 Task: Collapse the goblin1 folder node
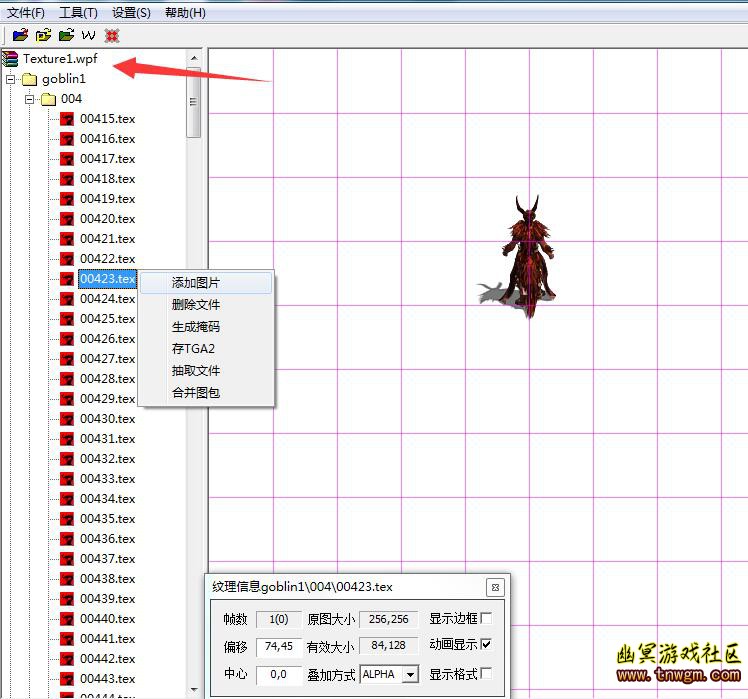coord(10,79)
